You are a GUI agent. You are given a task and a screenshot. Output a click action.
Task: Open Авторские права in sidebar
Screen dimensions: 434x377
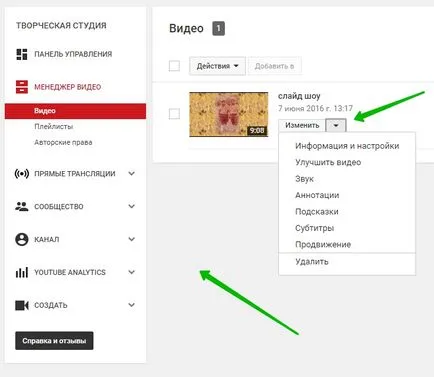63,142
